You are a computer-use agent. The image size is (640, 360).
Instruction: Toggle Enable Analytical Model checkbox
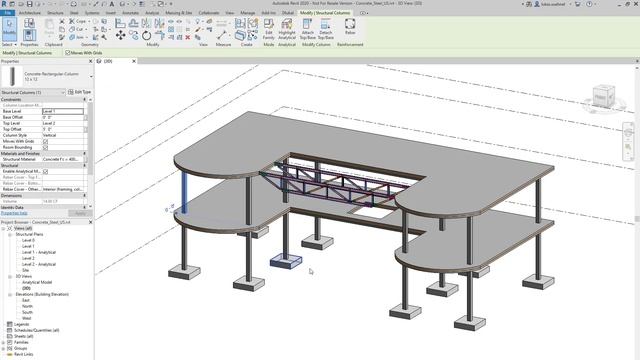(45, 171)
